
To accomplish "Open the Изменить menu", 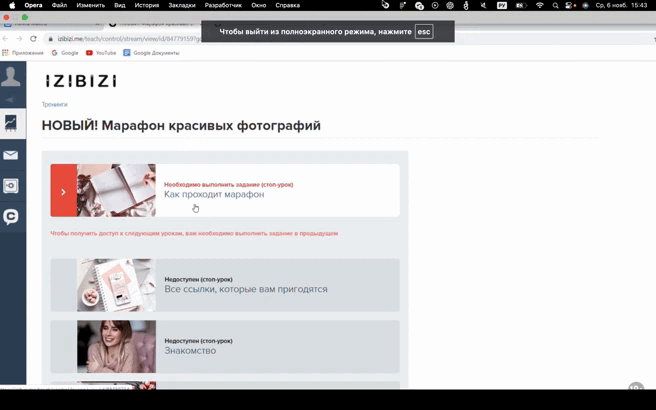I will click(x=90, y=5).
